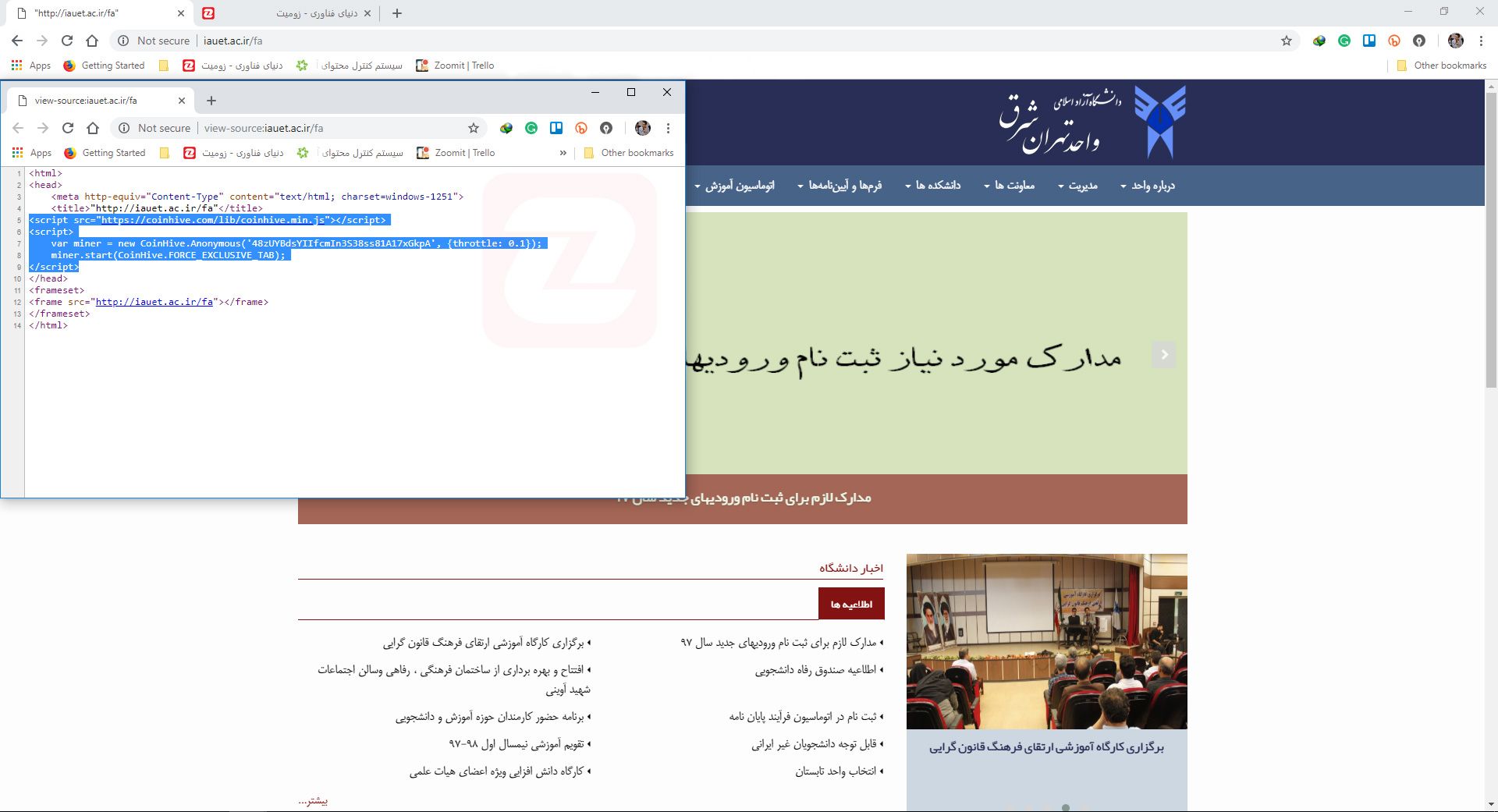Click بیشتر... more news link

point(313,801)
